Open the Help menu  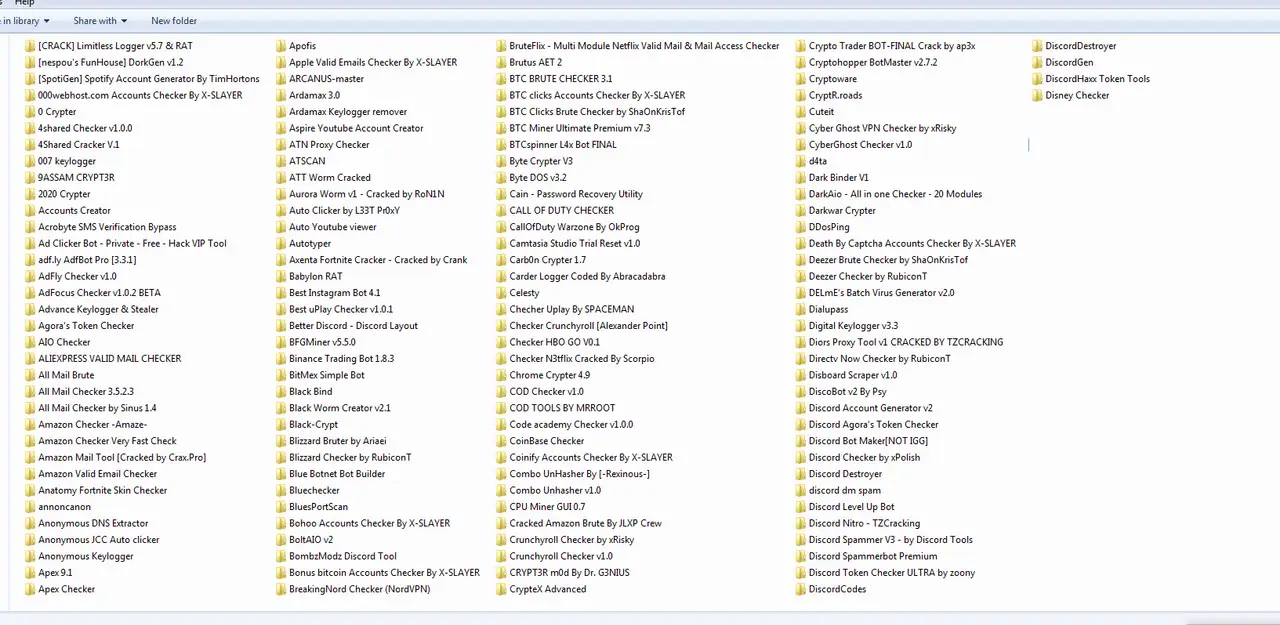click(24, 2)
